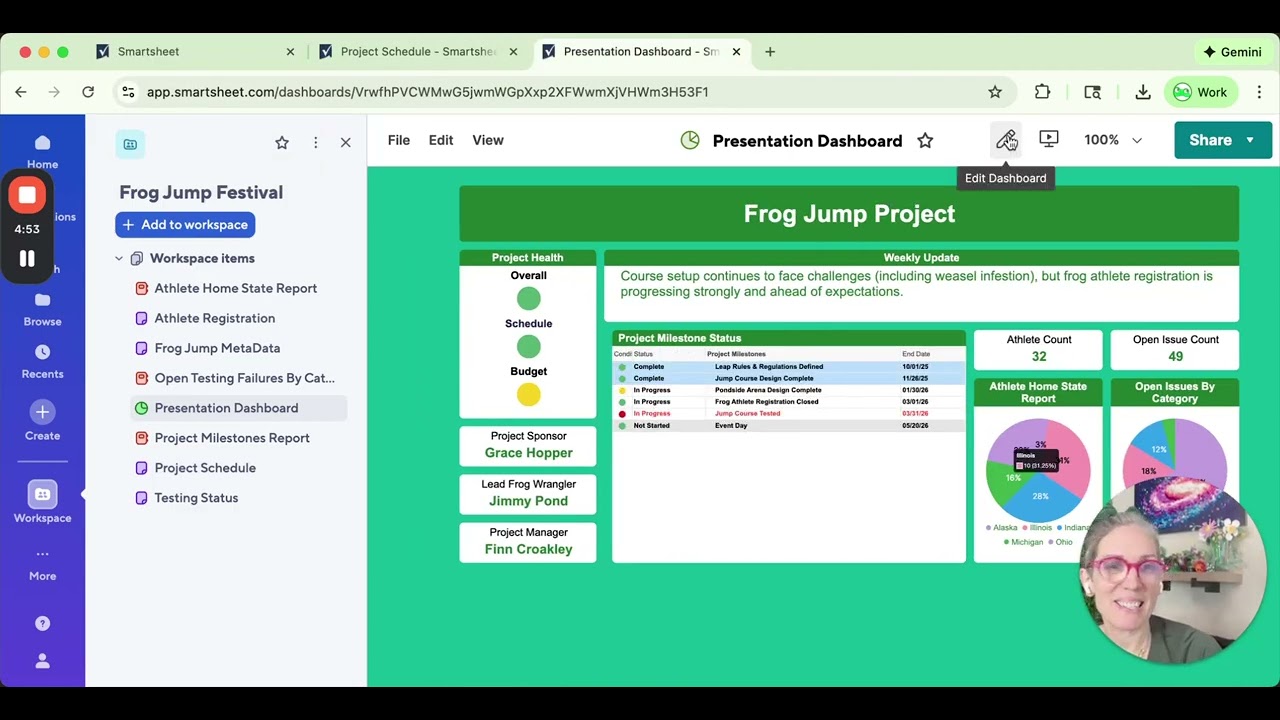The height and width of the screenshot is (720, 1280).
Task: Open Athlete Home State Report
Action: point(235,288)
